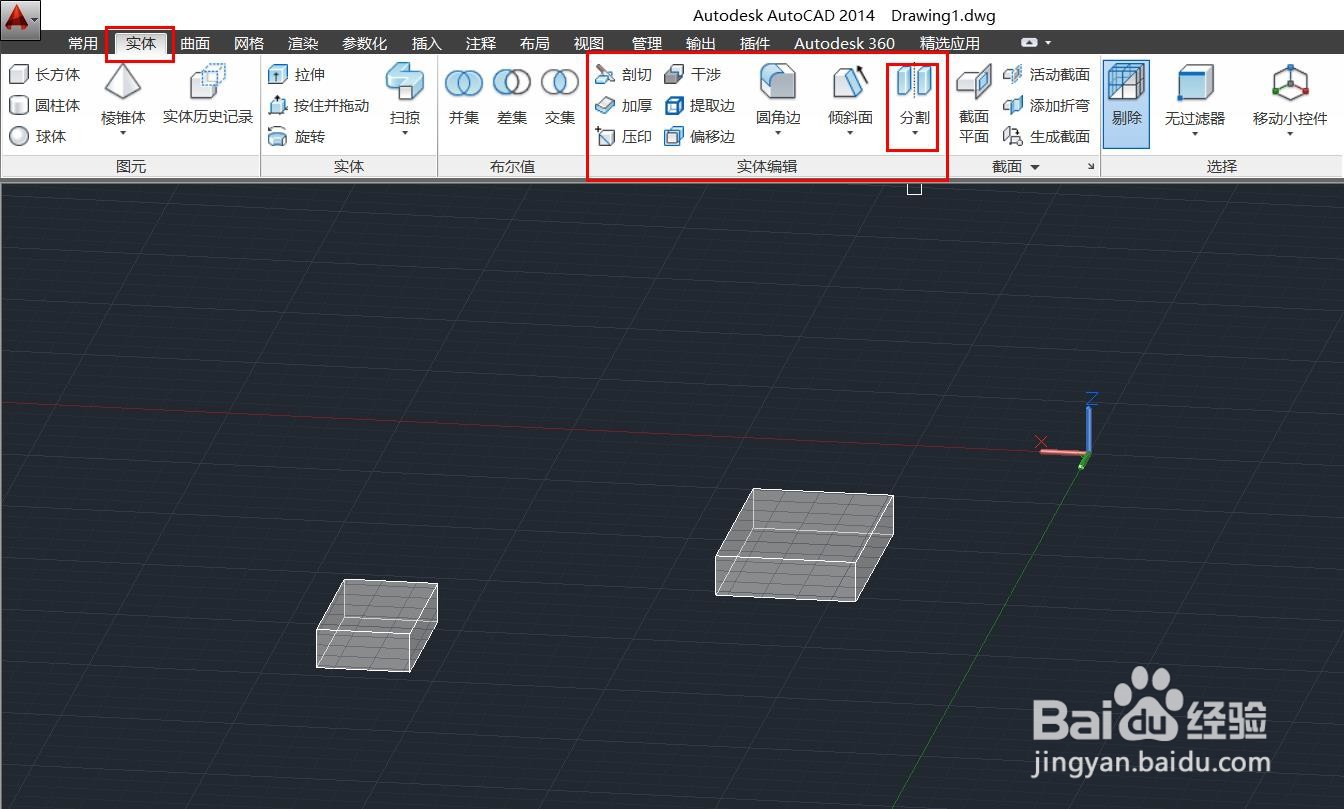Switch to the 视图 tab

pyautogui.click(x=589, y=44)
